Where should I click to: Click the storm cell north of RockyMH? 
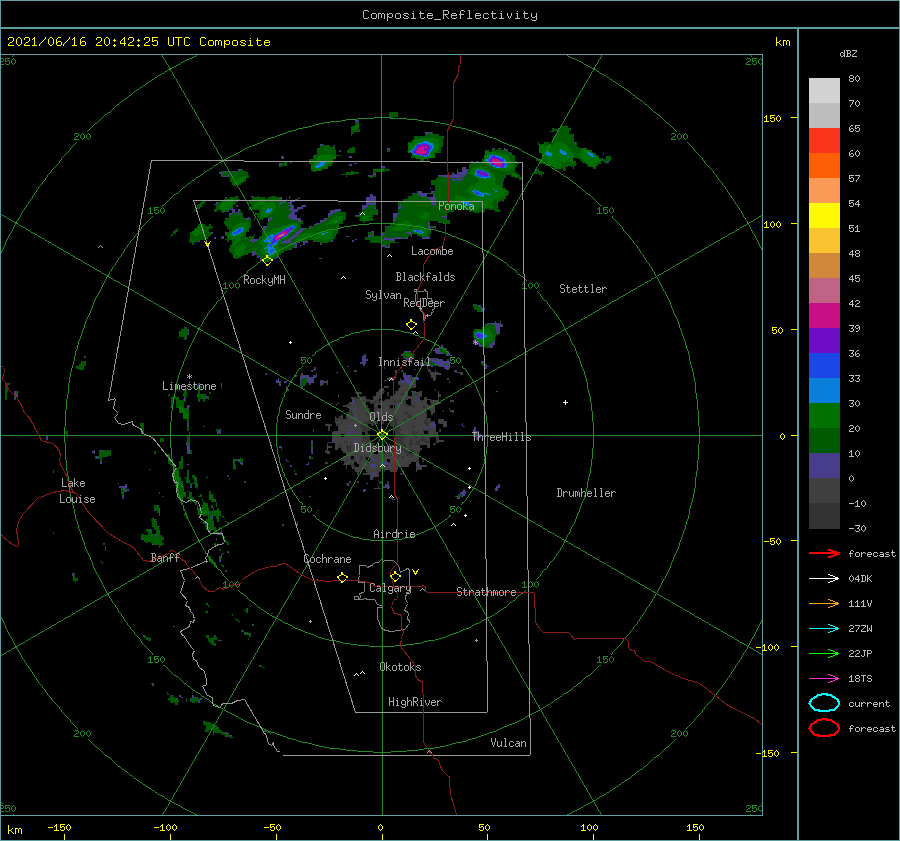click(280, 235)
